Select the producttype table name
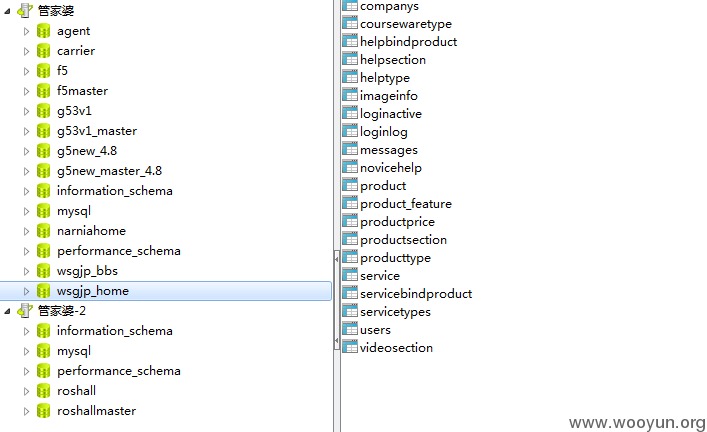The image size is (707, 432). [x=395, y=258]
